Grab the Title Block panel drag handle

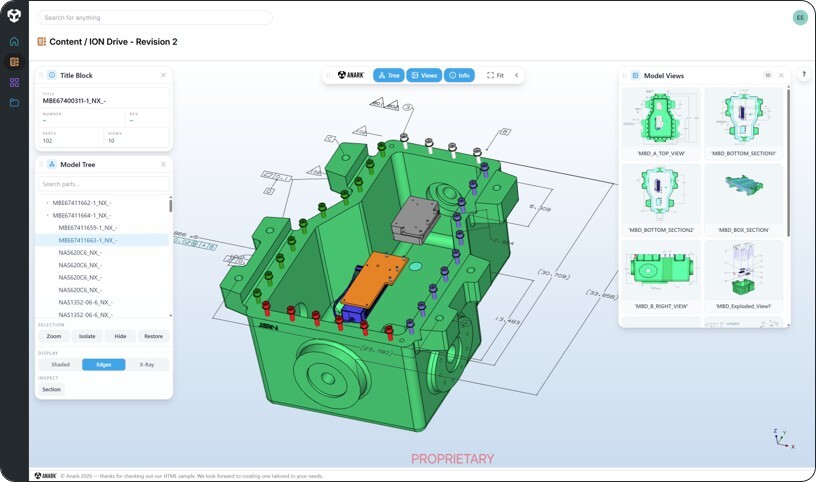point(42,75)
